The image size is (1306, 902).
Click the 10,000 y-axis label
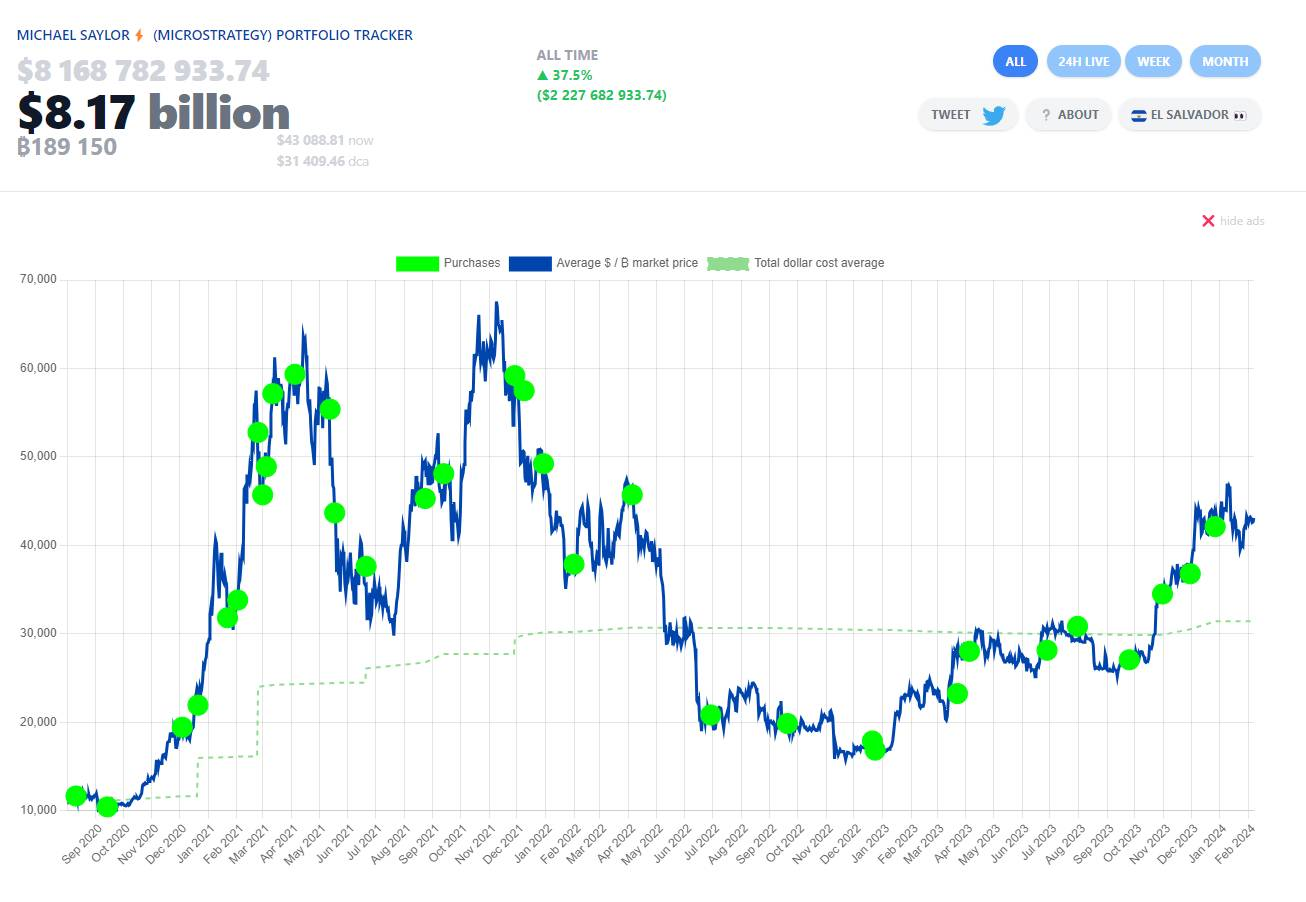pos(38,810)
